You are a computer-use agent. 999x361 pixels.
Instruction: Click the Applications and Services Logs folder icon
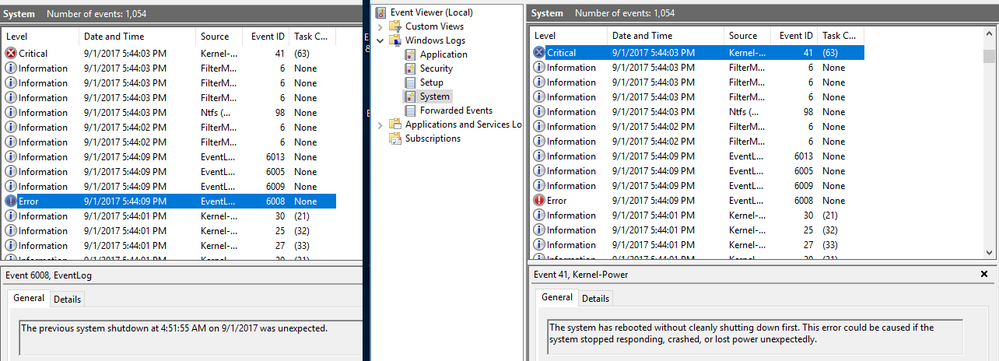coord(396,124)
